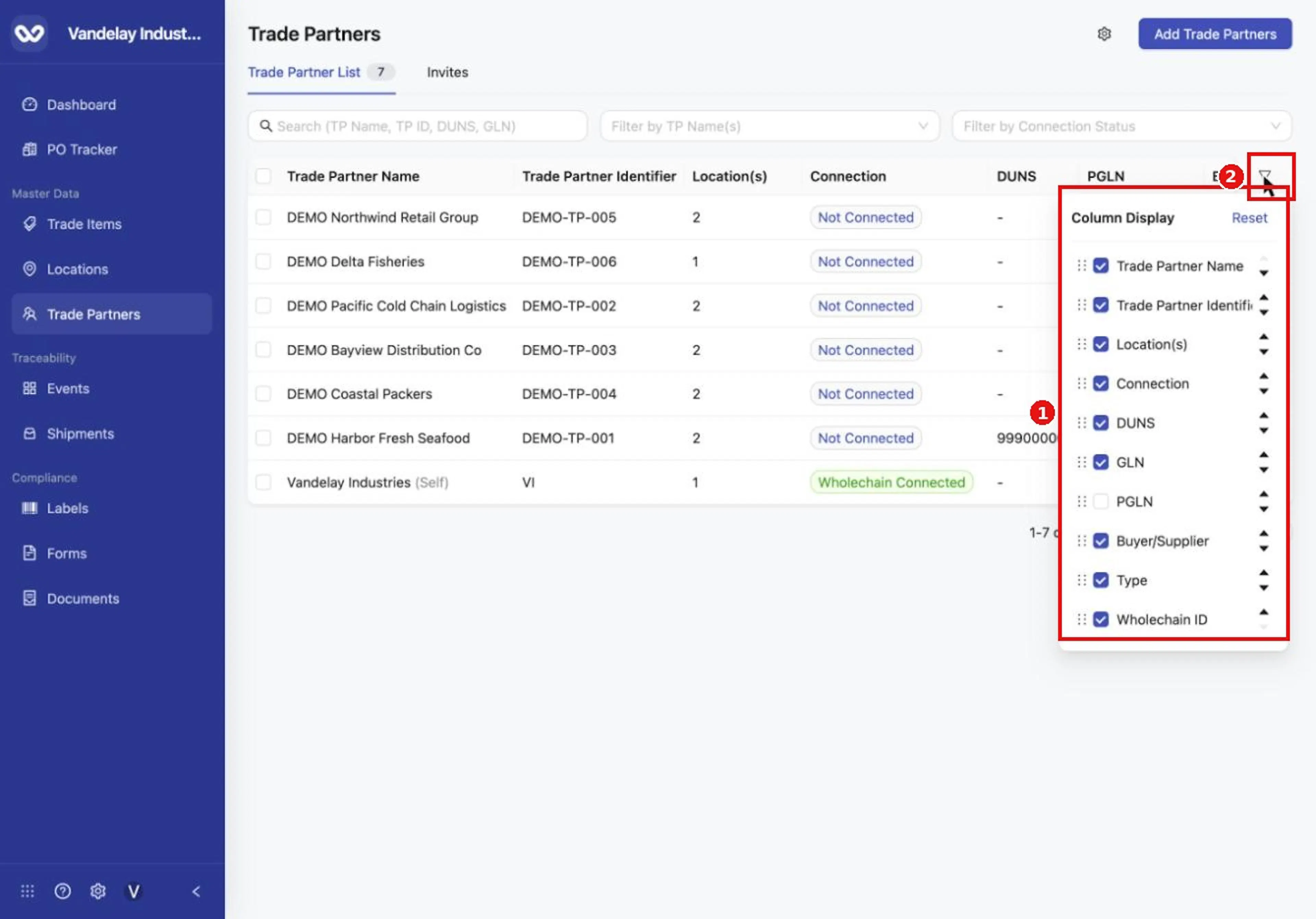Reset the column display settings
1316x919 pixels.
1249,218
